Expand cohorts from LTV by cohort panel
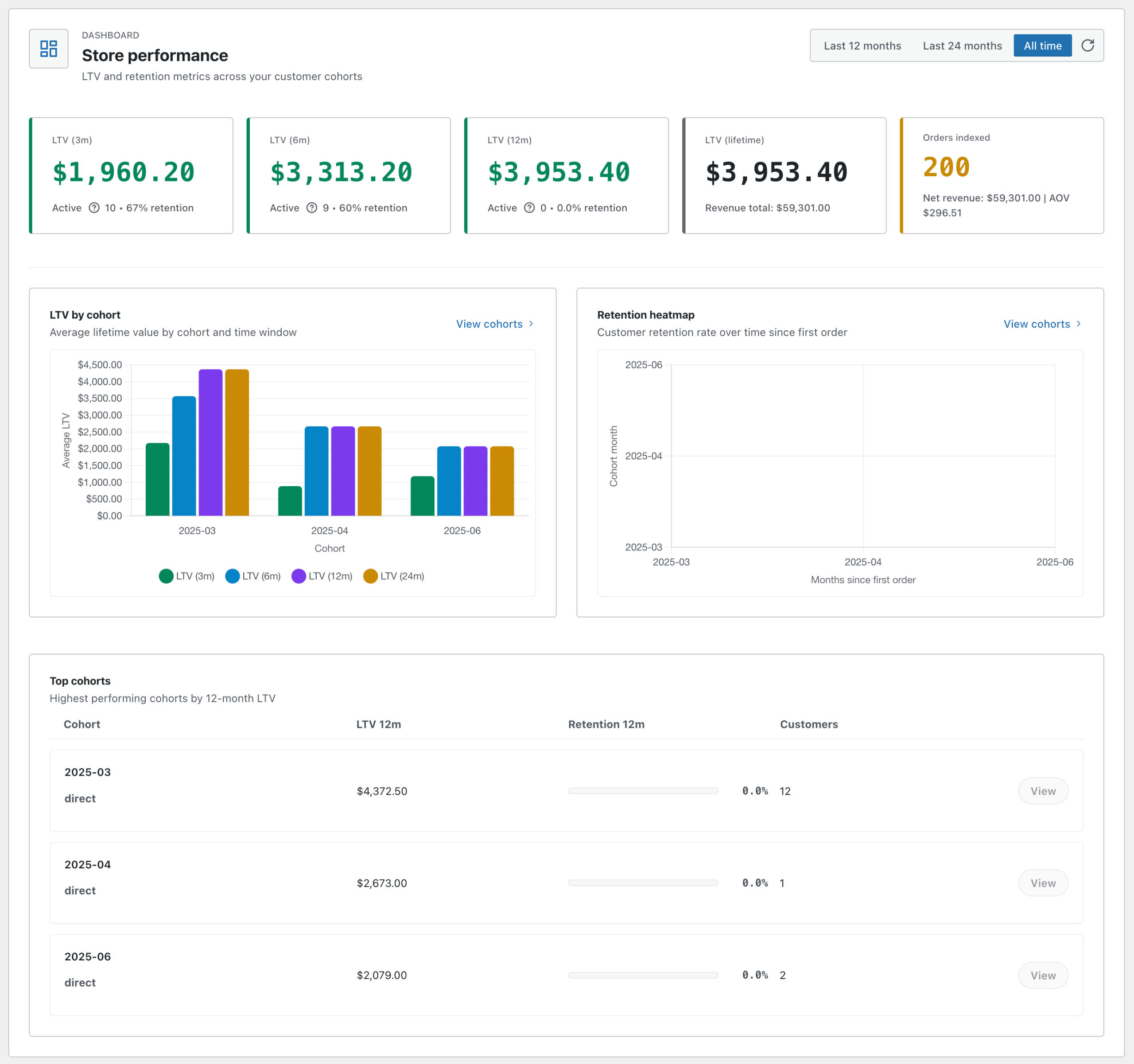Screen dimensions: 1134x1064 tap(489, 324)
